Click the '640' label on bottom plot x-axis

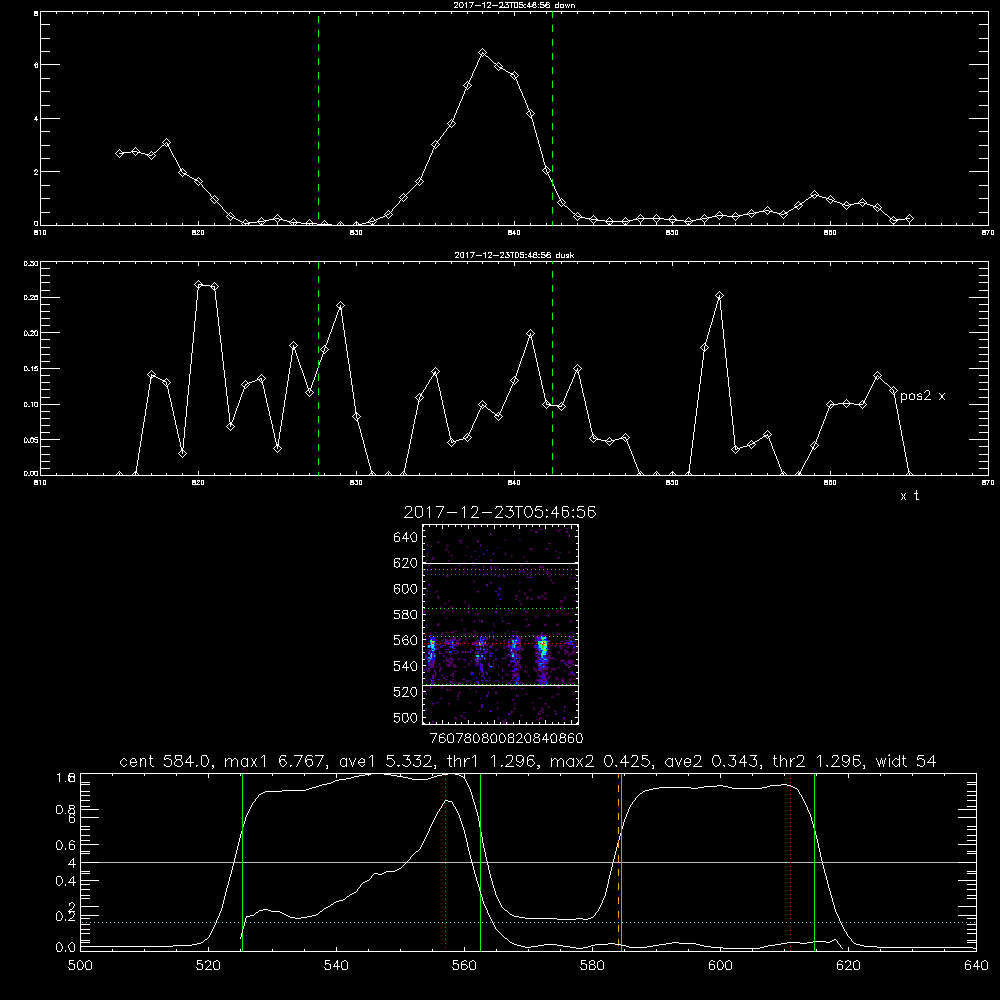(x=976, y=966)
